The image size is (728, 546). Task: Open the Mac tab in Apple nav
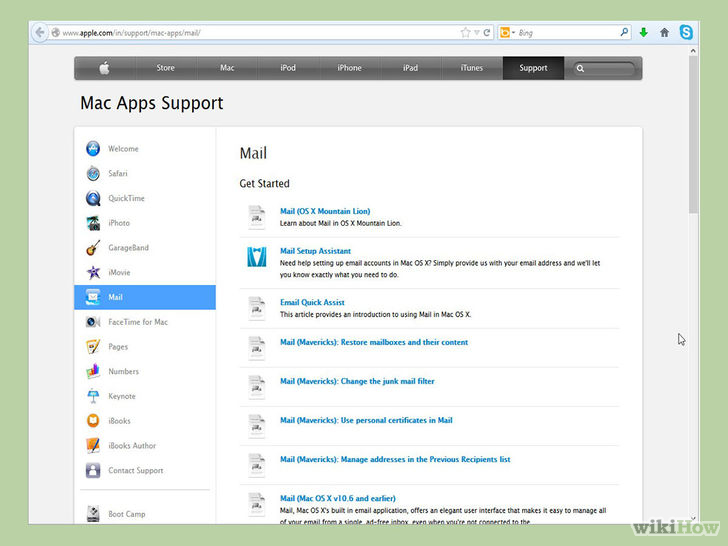227,68
